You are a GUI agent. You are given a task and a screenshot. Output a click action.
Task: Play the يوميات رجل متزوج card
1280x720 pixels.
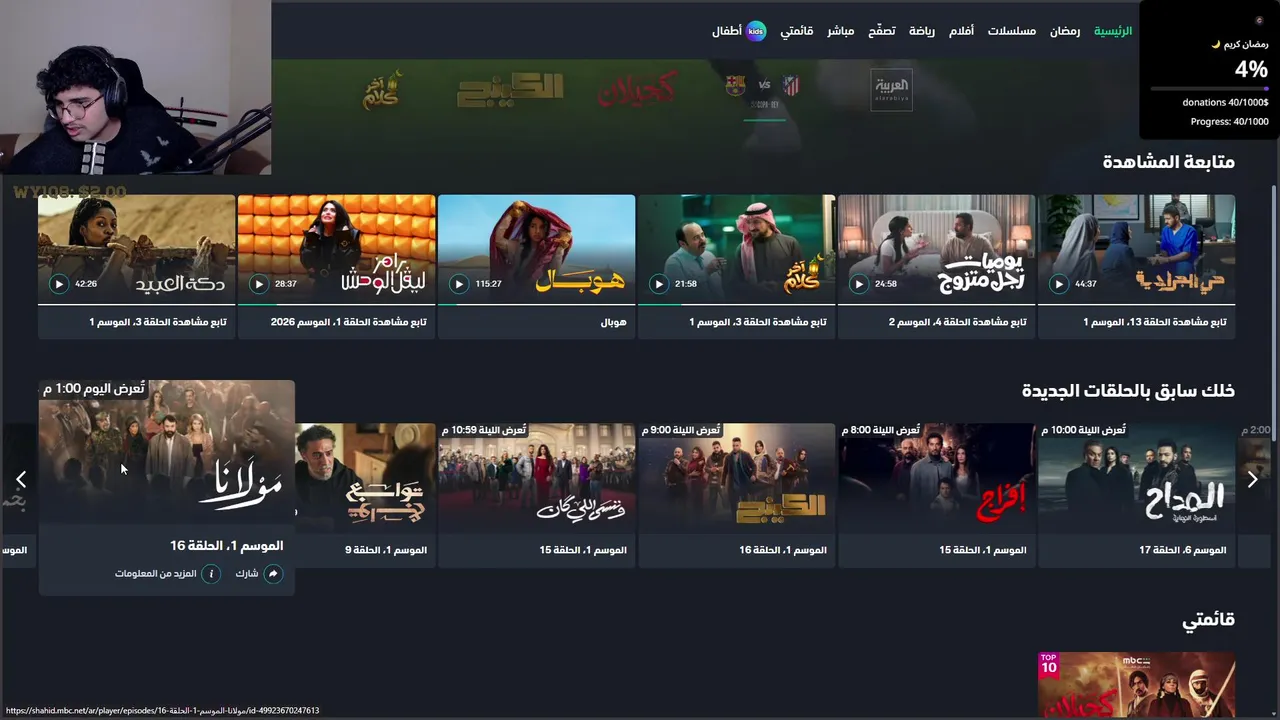(859, 284)
